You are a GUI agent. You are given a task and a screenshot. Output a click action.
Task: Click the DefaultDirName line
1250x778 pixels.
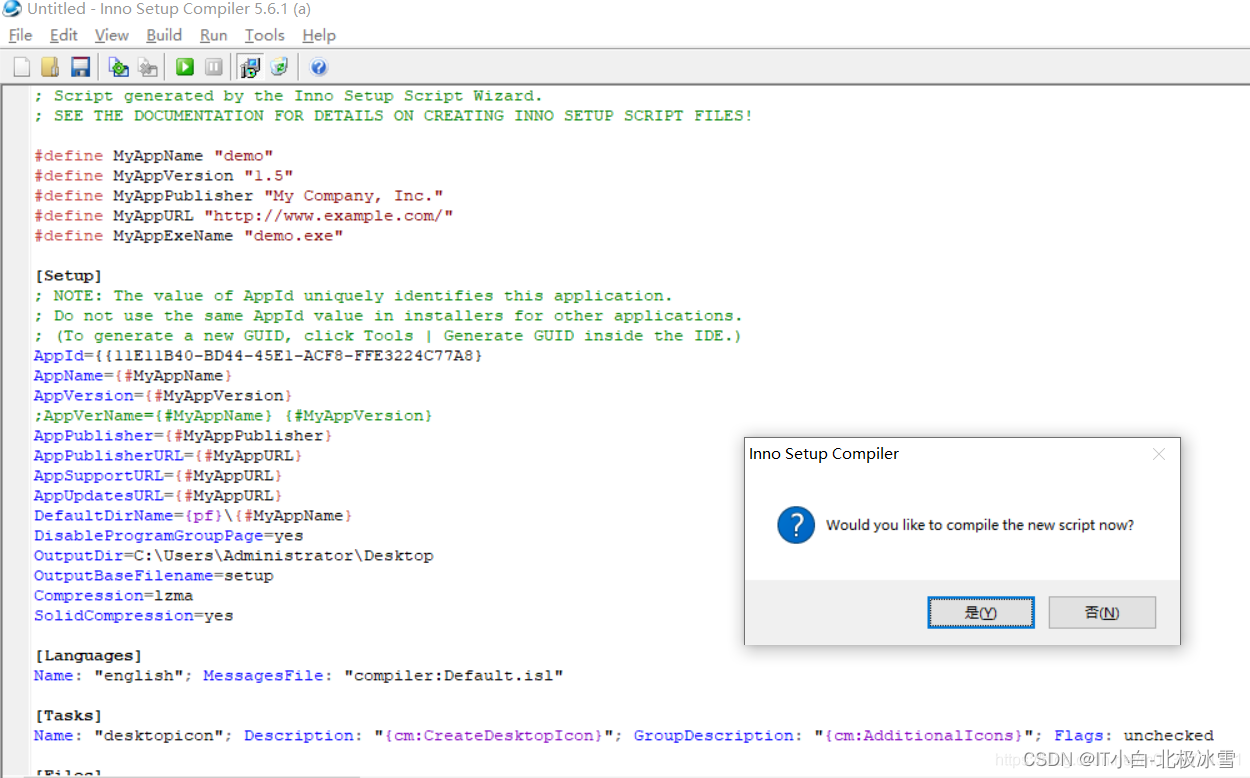tap(193, 516)
